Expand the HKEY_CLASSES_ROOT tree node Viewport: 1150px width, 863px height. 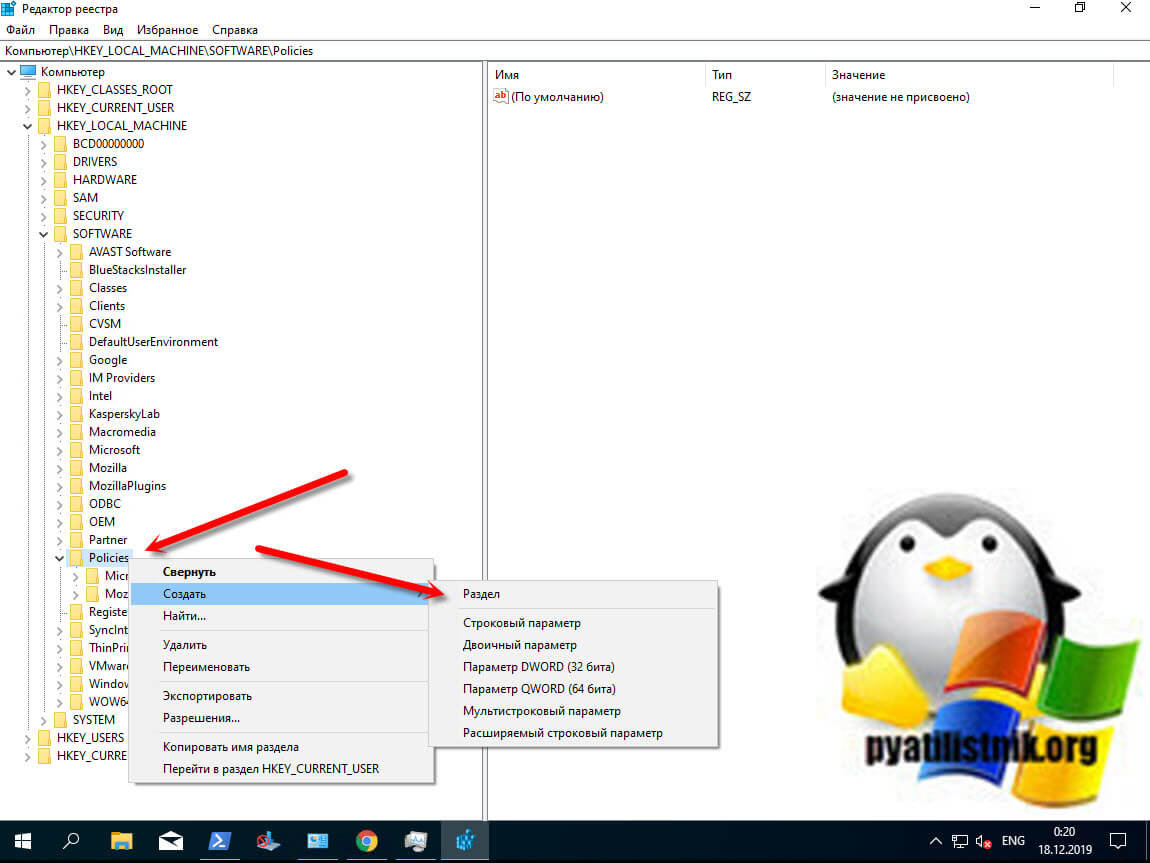pos(27,90)
